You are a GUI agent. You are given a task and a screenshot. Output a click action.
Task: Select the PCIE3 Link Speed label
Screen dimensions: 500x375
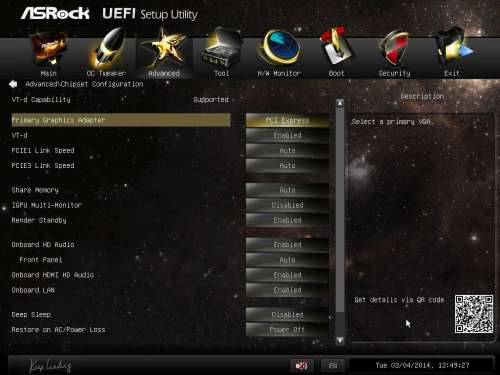[43, 166]
